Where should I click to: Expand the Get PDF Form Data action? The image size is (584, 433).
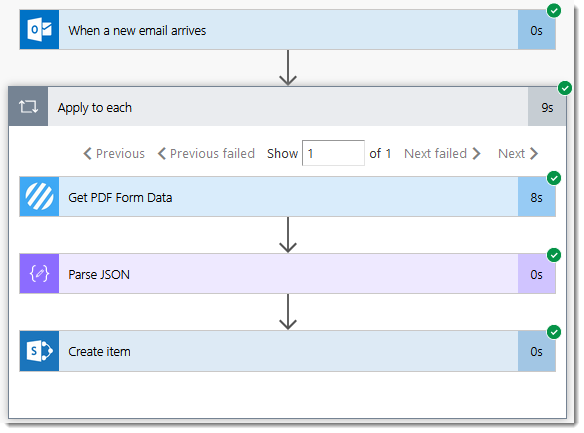click(288, 197)
